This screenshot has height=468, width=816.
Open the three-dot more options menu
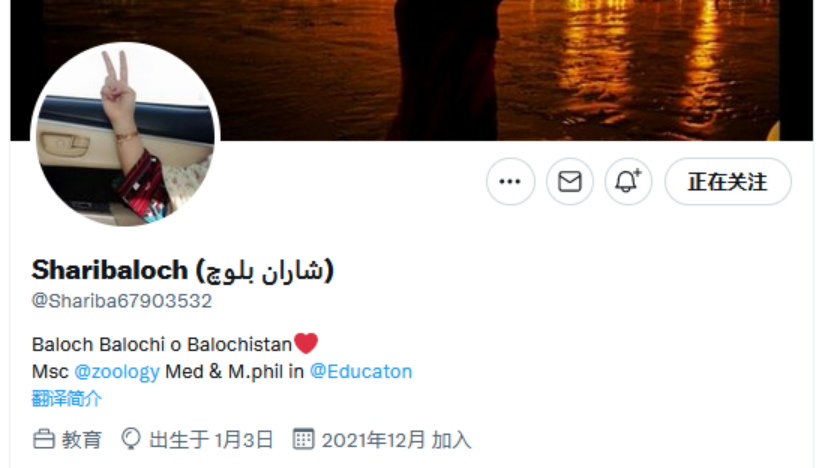[x=510, y=182]
